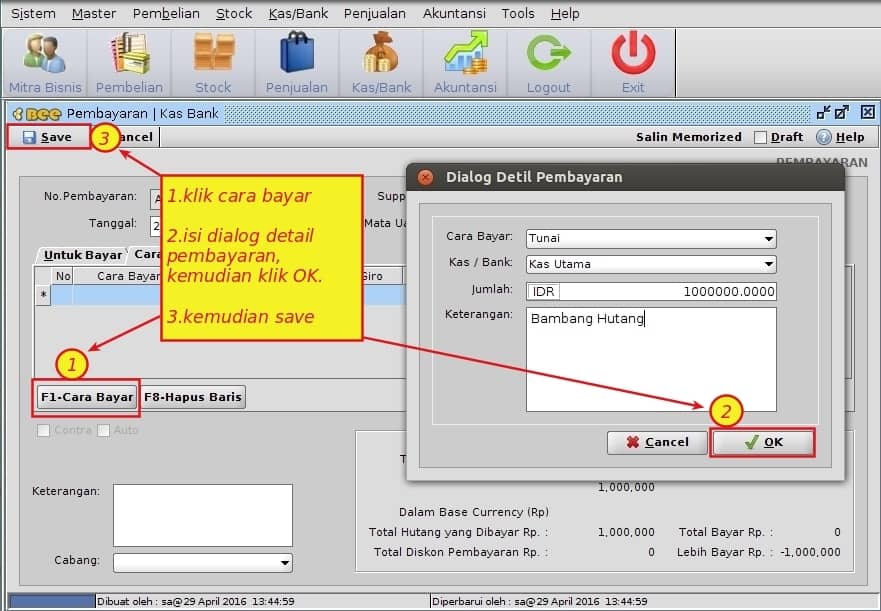Open the Akuntansi menu
This screenshot has width=881, height=611.
[454, 13]
